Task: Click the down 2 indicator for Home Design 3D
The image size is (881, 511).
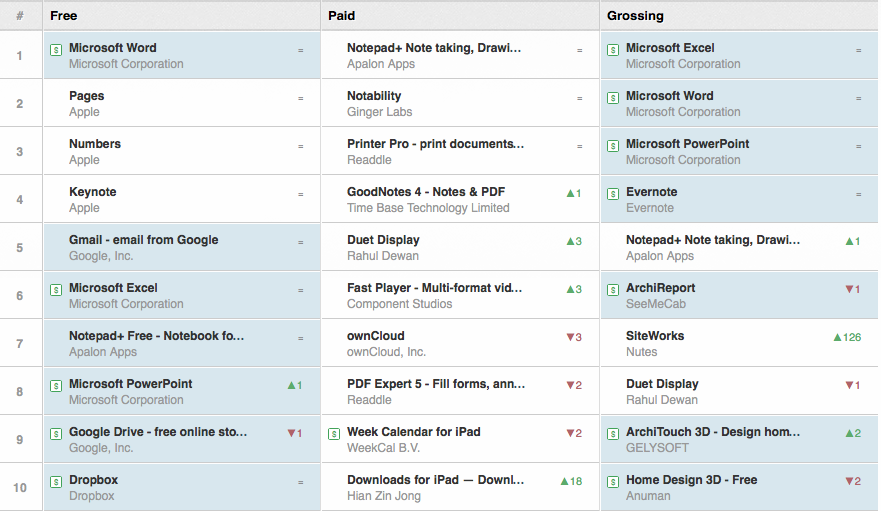Action: (853, 481)
